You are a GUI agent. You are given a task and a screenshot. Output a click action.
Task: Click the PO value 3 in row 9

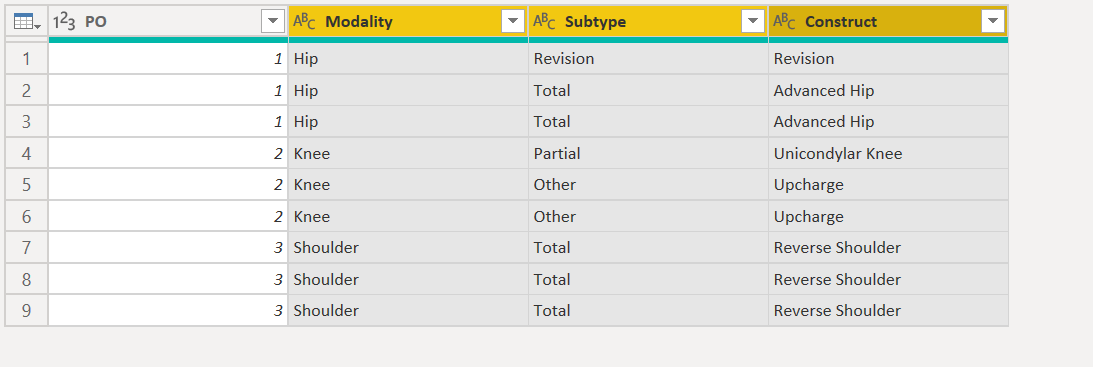[x=168, y=310]
